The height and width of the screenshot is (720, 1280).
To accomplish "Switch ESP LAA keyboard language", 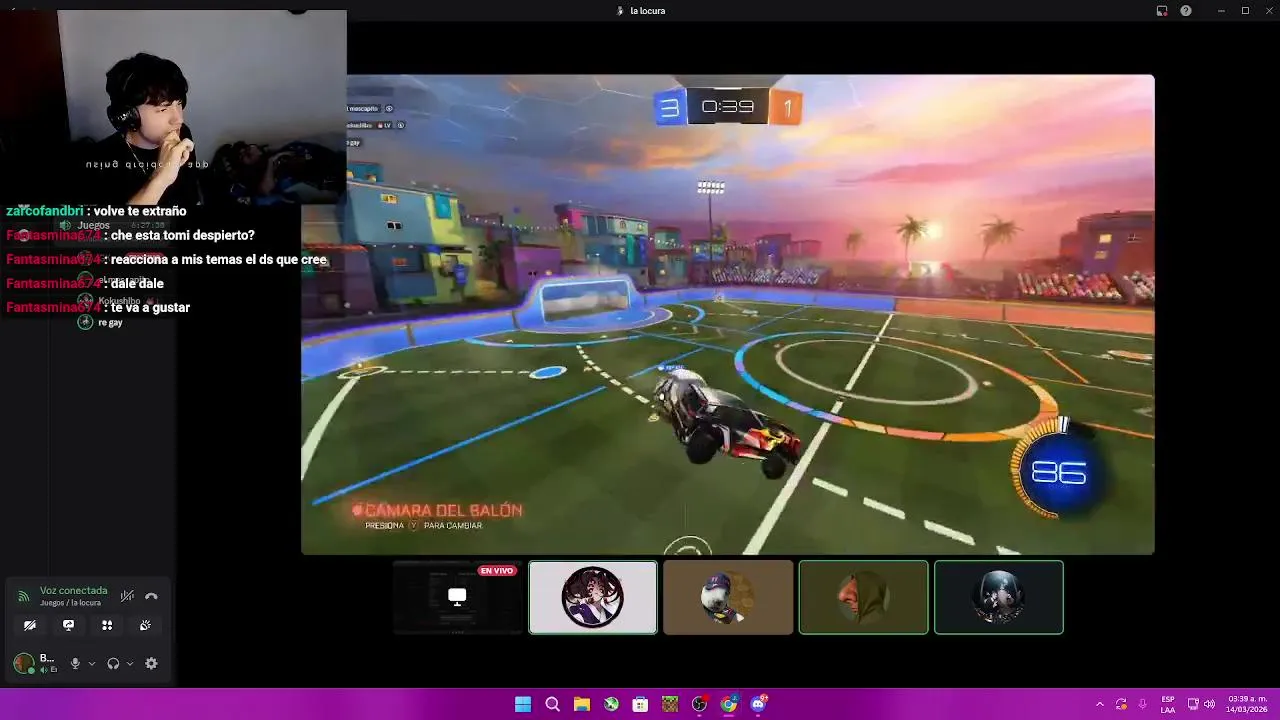I will 1168,704.
